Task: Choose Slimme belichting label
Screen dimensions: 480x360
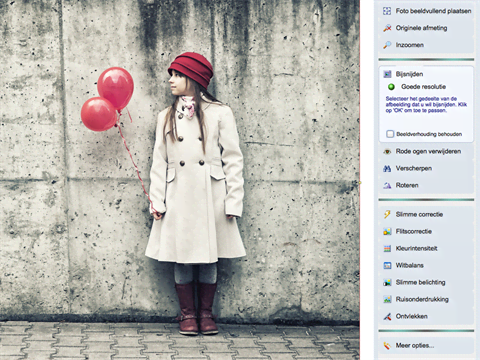Action: tap(420, 282)
